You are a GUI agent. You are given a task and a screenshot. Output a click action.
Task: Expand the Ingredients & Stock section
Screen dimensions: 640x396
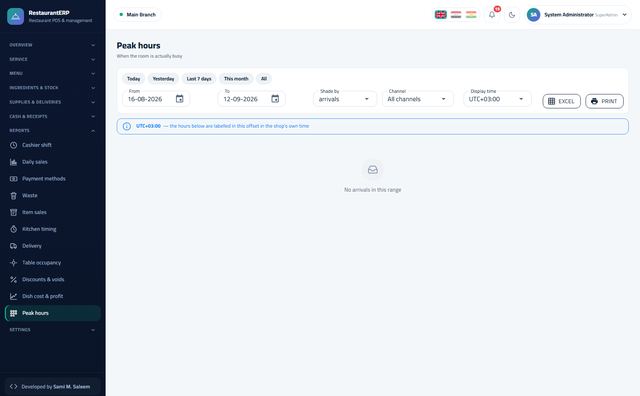pyautogui.click(x=52, y=88)
